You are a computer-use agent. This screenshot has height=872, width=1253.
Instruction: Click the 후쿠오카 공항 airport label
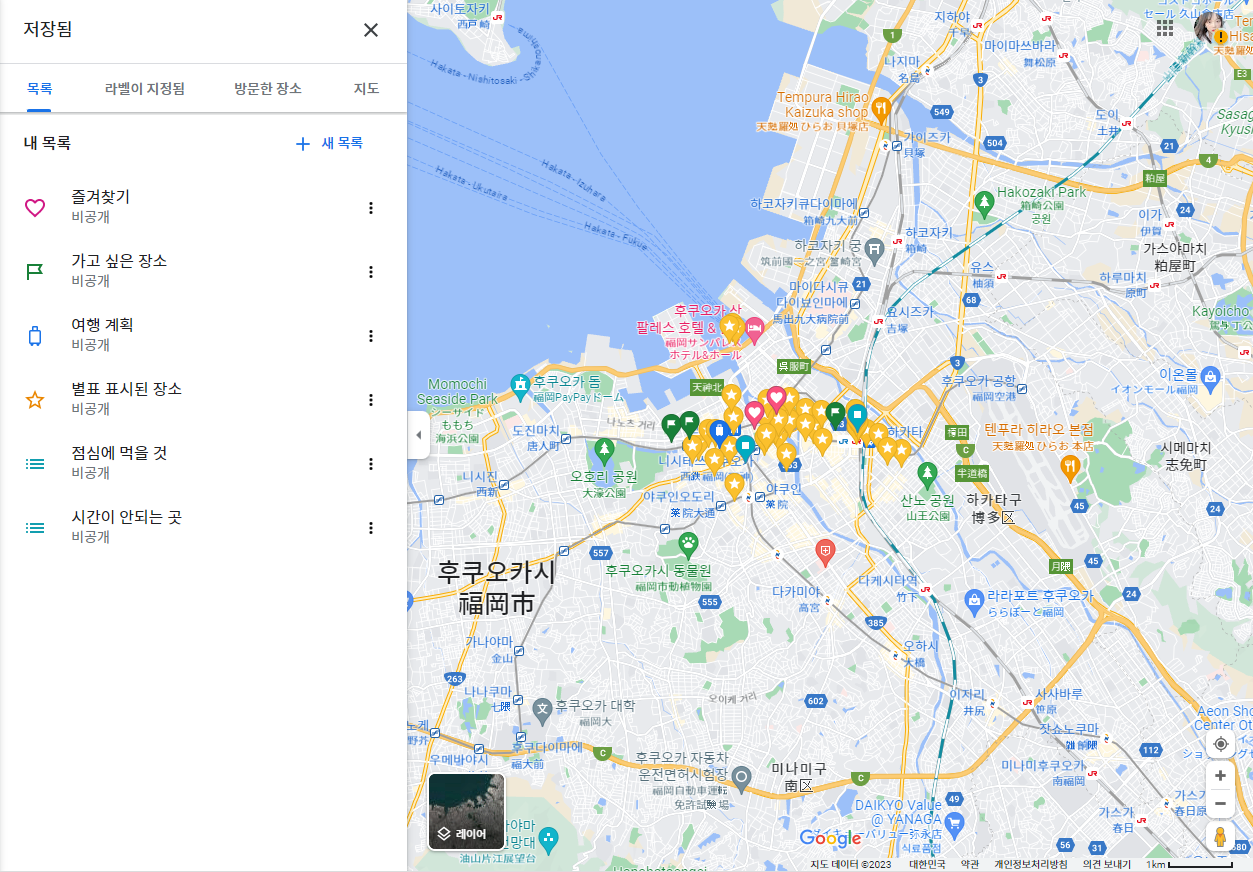[x=978, y=387]
